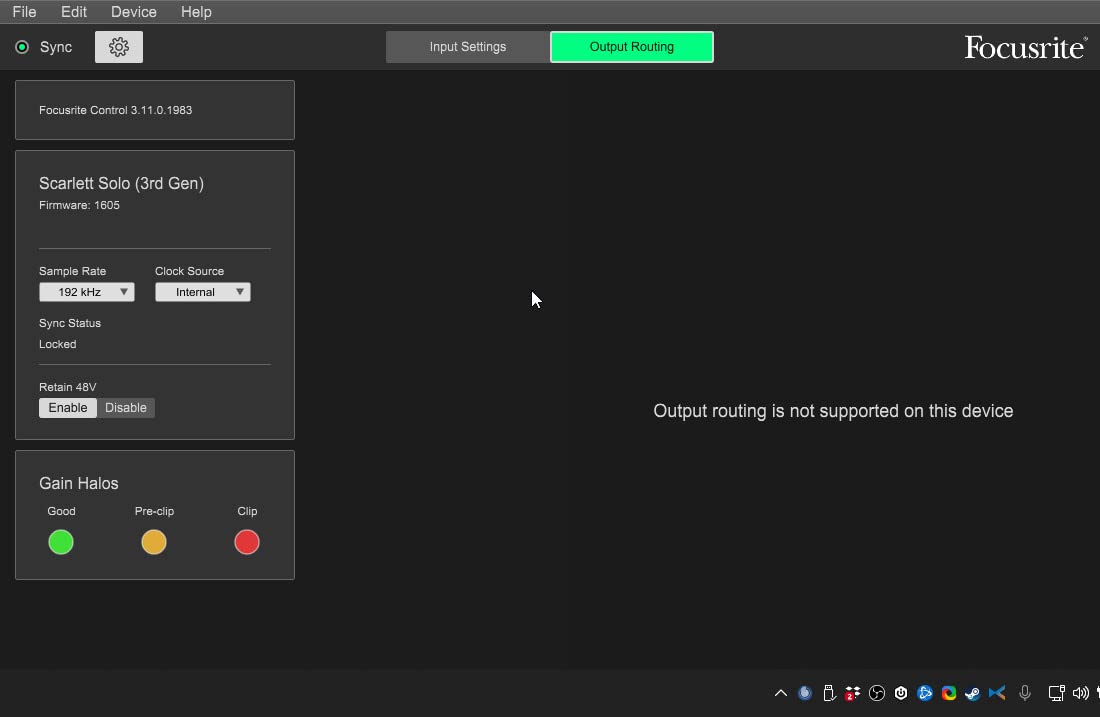Click the Scarlett Solo (3rd Gen) device name
This screenshot has width=1100, height=717.
[121, 183]
